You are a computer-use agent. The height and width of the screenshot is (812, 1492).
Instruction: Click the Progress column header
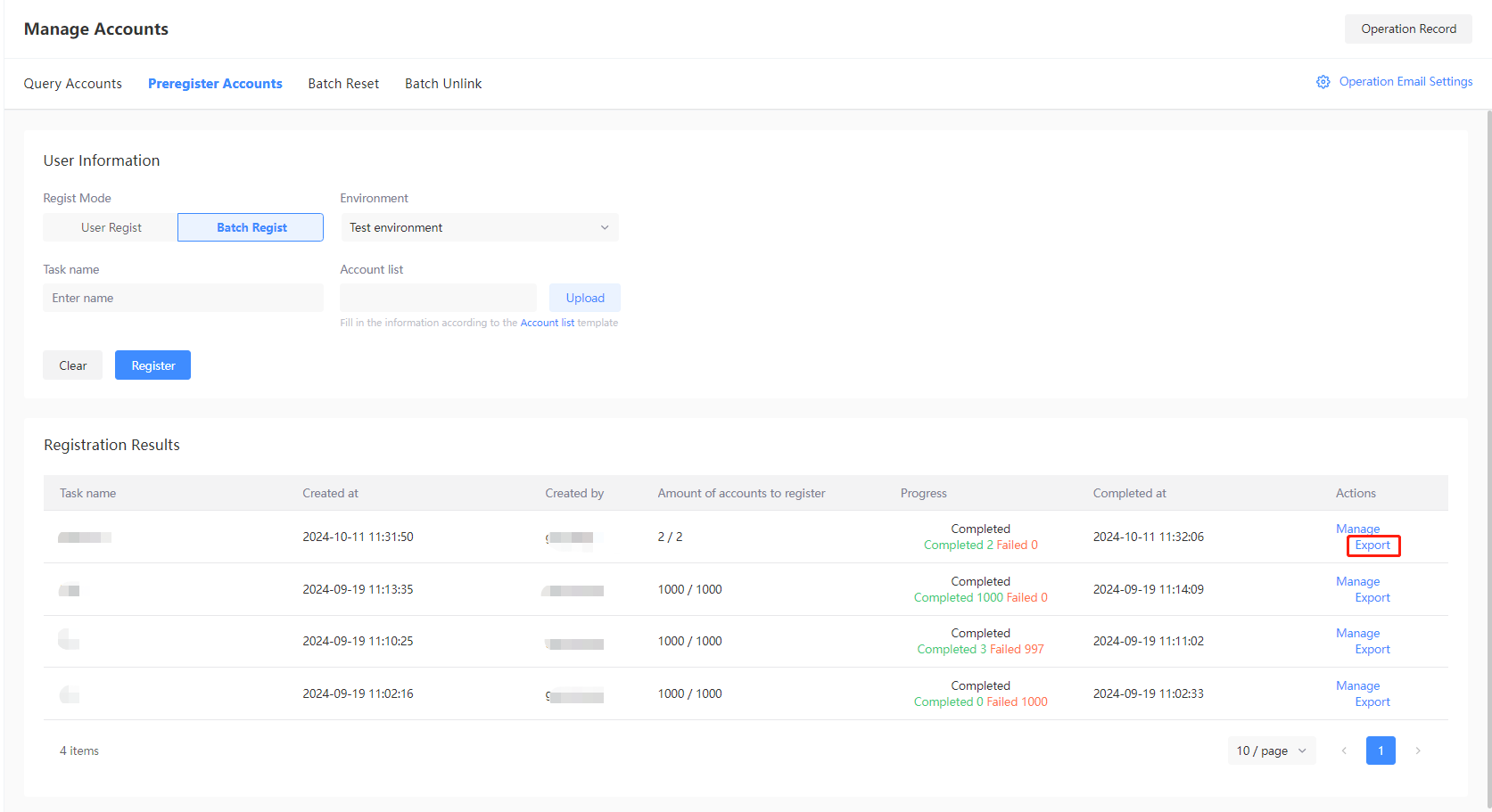(x=924, y=493)
